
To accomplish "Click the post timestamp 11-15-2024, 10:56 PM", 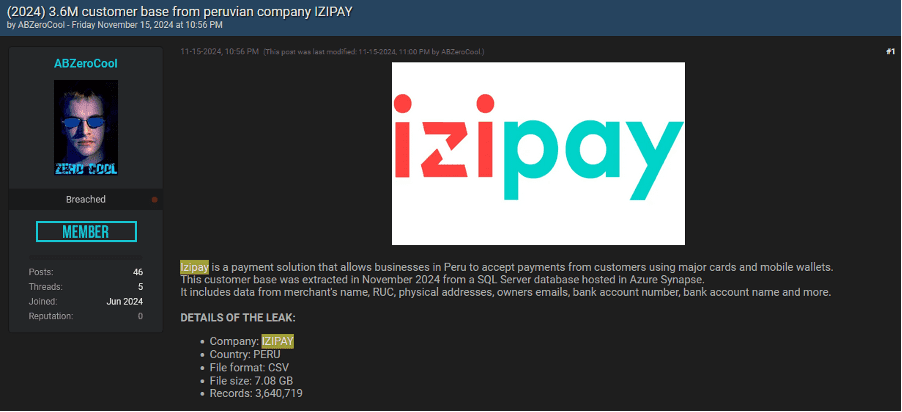I will click(219, 52).
